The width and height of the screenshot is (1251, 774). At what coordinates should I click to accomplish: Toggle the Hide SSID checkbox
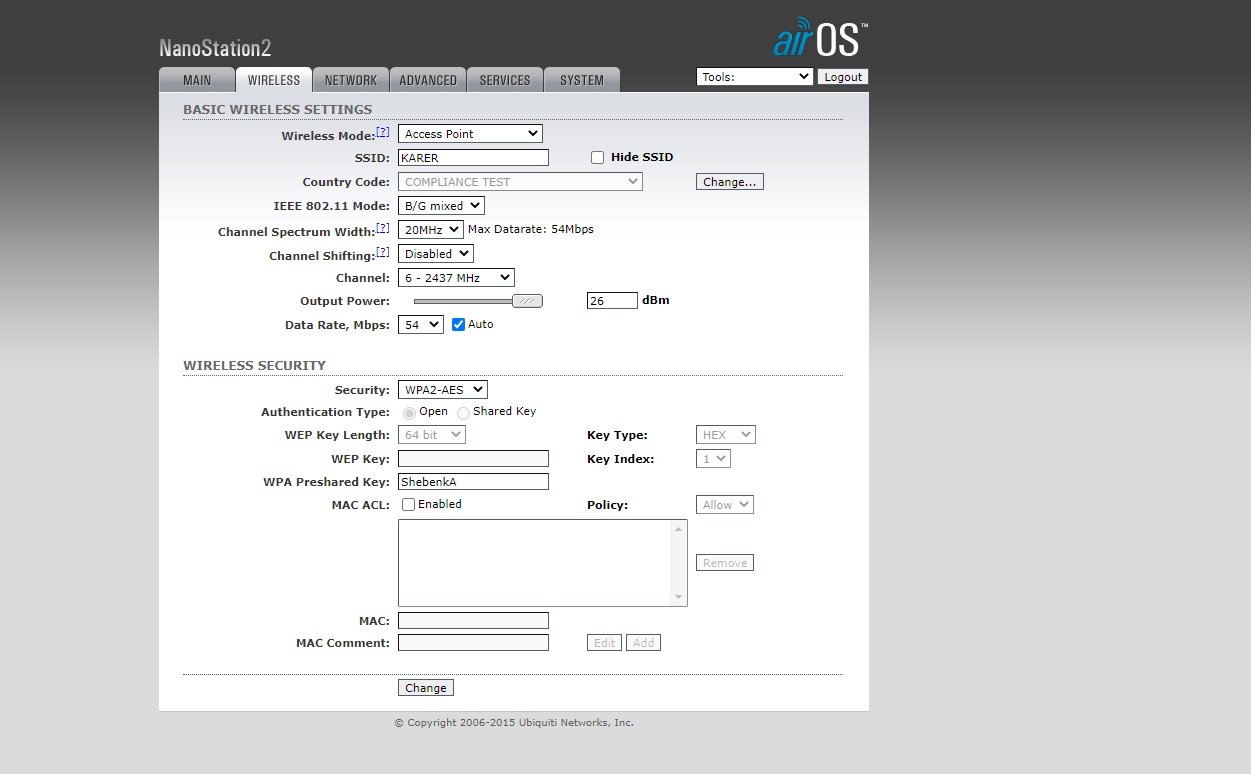coord(598,158)
